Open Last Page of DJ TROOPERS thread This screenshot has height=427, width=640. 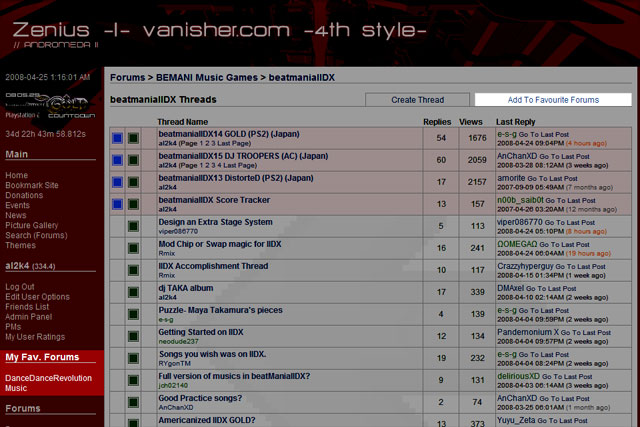point(239,165)
